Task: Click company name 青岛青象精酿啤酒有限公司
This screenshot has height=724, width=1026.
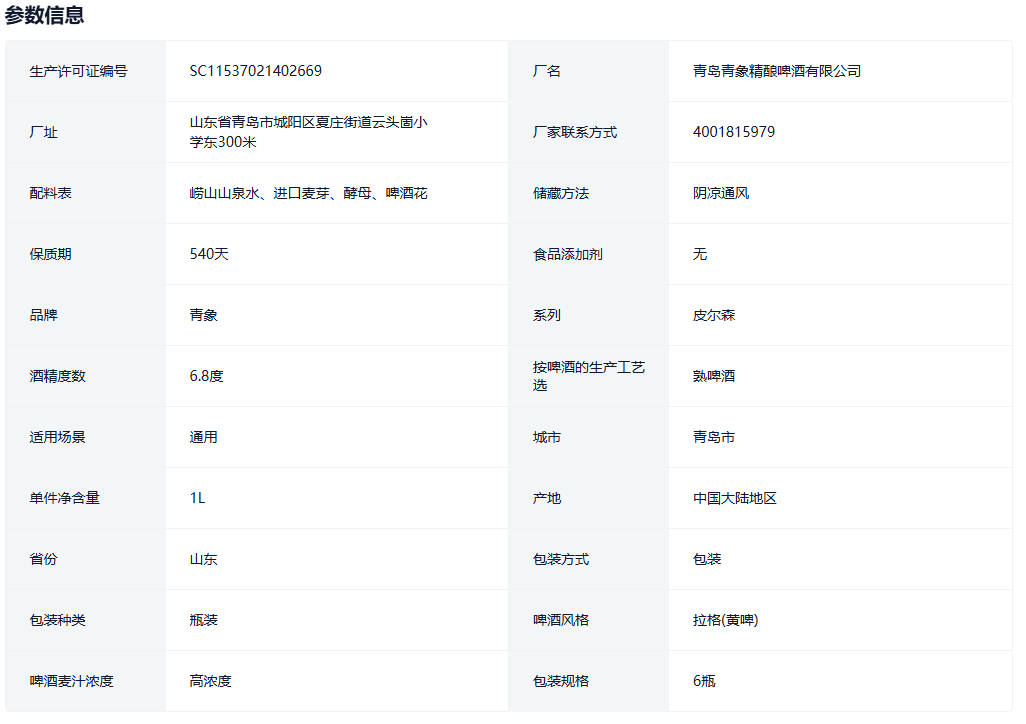Action: click(777, 71)
